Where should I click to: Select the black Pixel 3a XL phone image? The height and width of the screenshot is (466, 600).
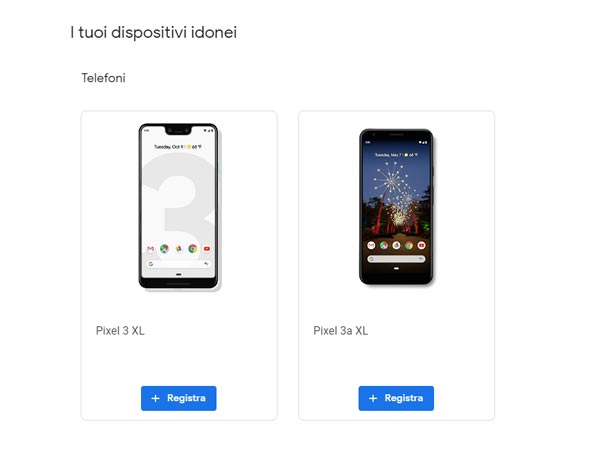click(396, 207)
